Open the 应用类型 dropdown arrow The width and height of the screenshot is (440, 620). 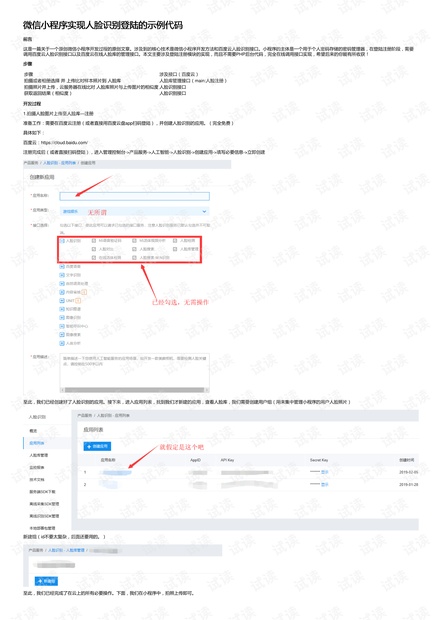point(204,212)
